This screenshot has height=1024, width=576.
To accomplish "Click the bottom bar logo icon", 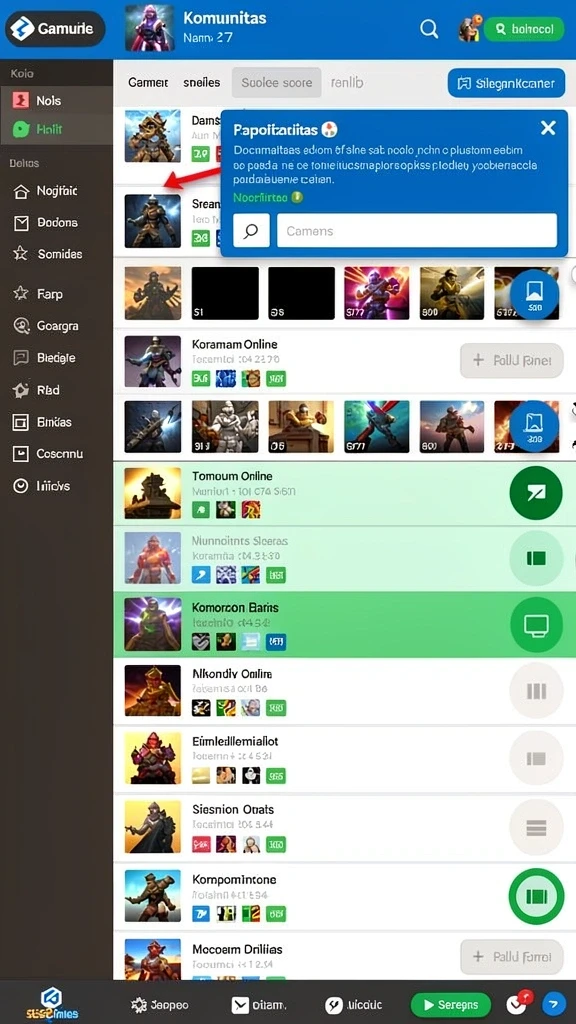I will [x=52, y=1003].
